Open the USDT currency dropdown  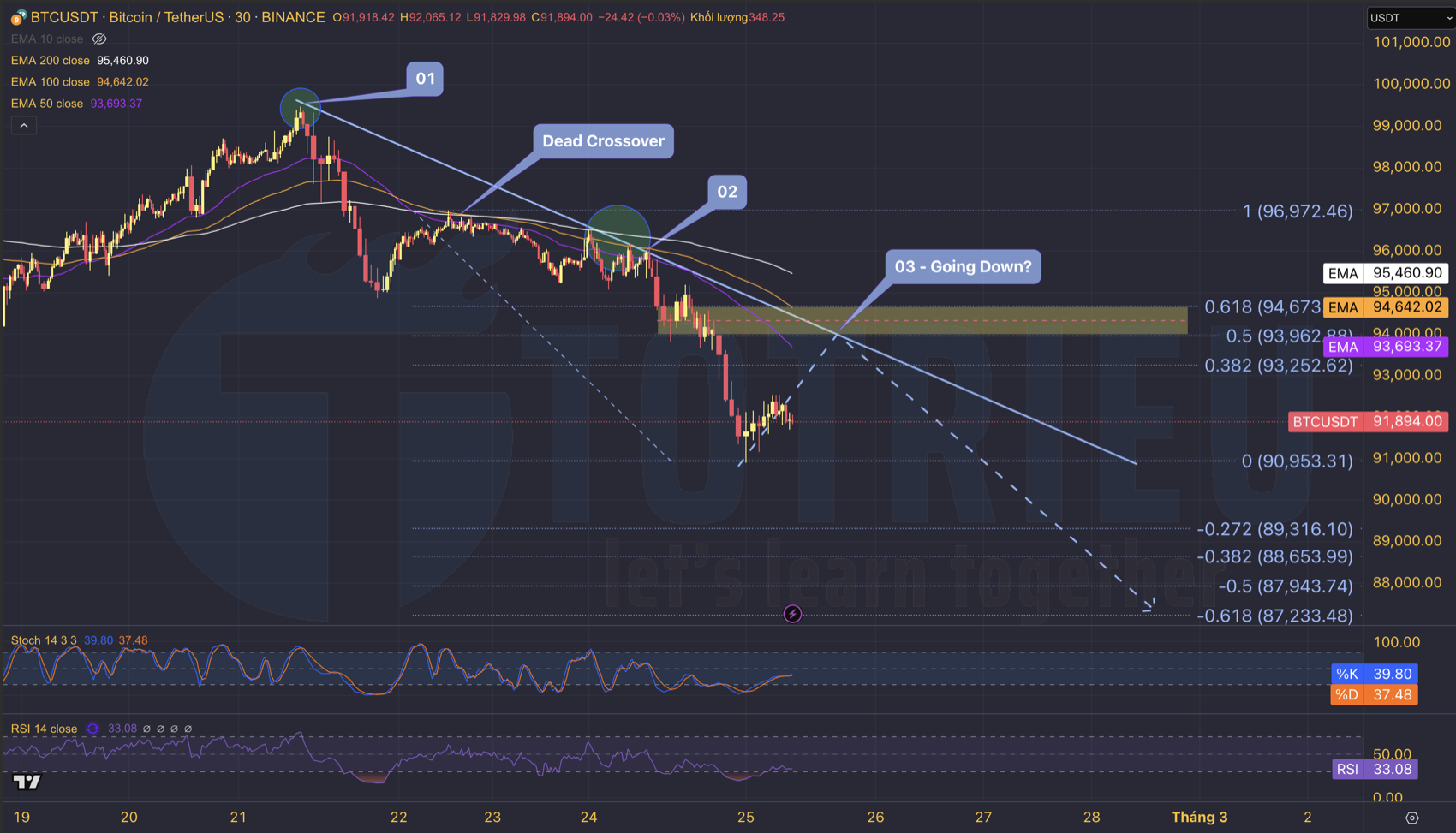(1410, 18)
